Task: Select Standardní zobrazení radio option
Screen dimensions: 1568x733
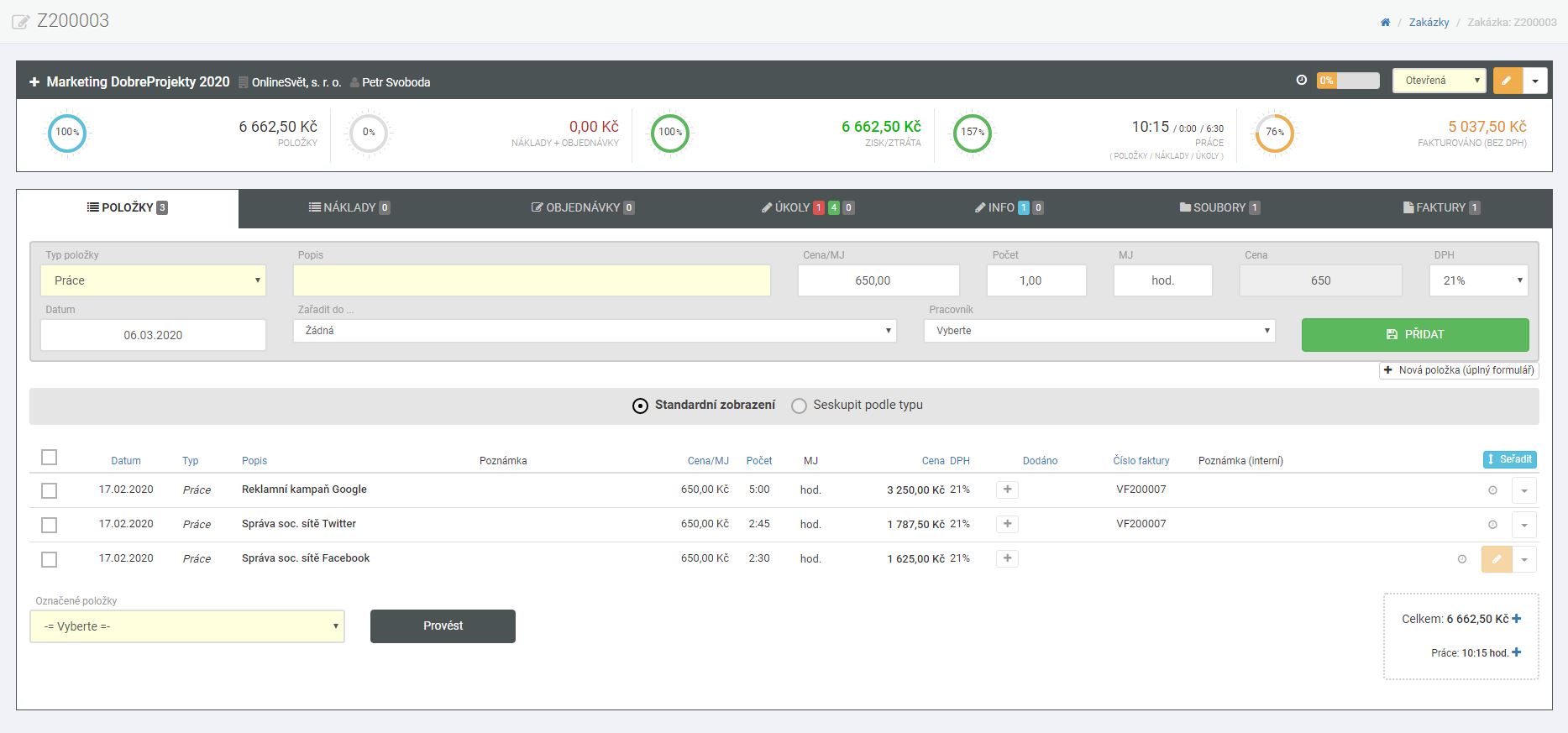Action: tap(640, 406)
